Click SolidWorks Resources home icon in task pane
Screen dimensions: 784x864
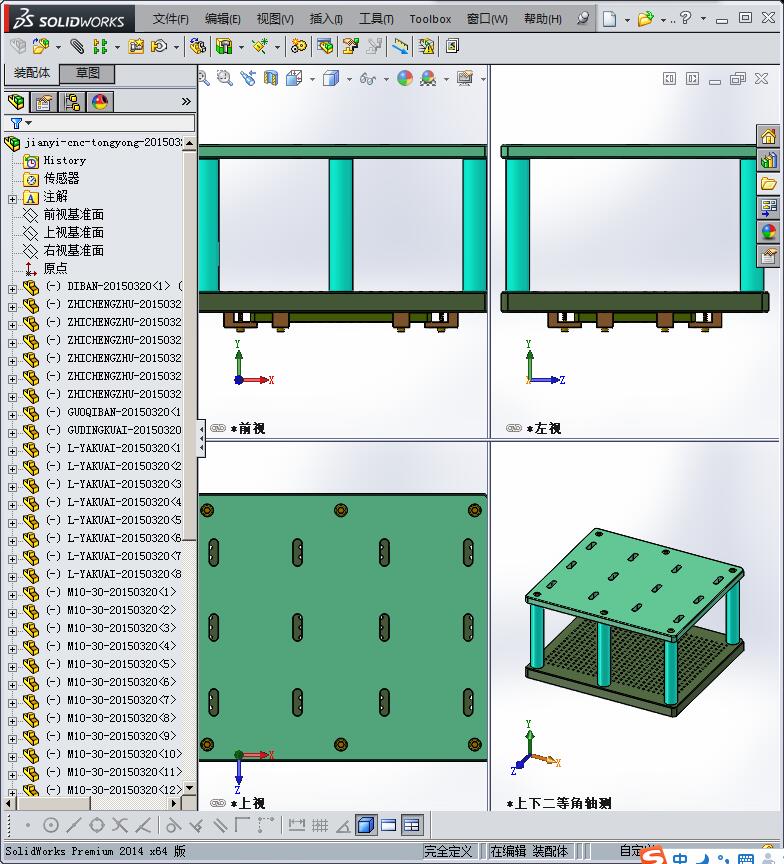click(769, 136)
